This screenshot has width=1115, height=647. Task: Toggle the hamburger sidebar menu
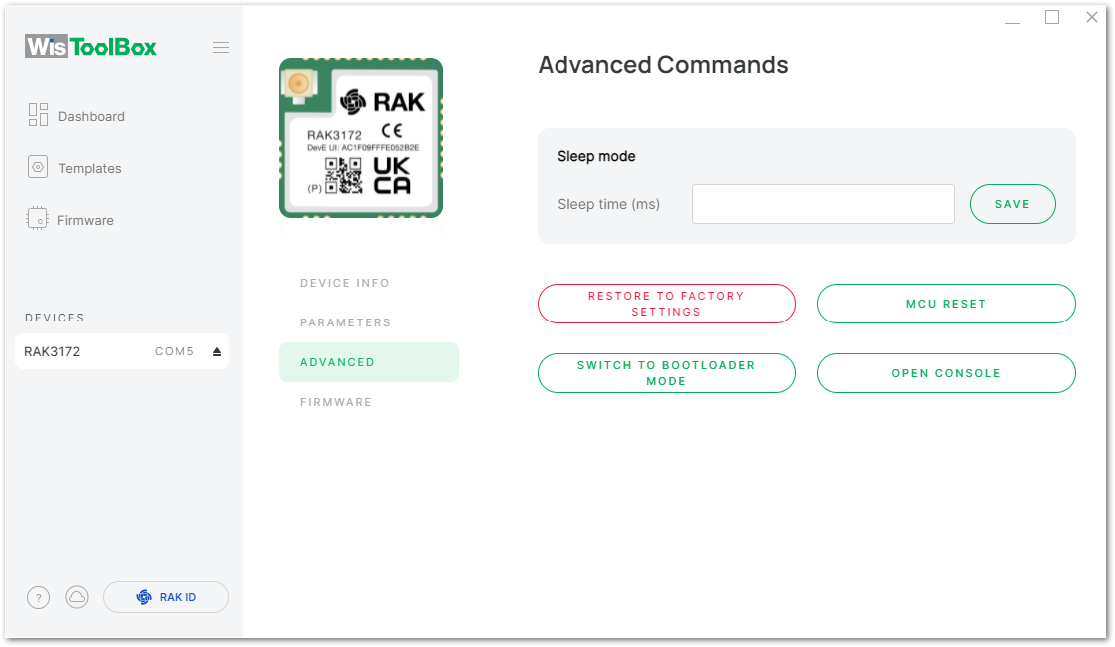(x=220, y=48)
